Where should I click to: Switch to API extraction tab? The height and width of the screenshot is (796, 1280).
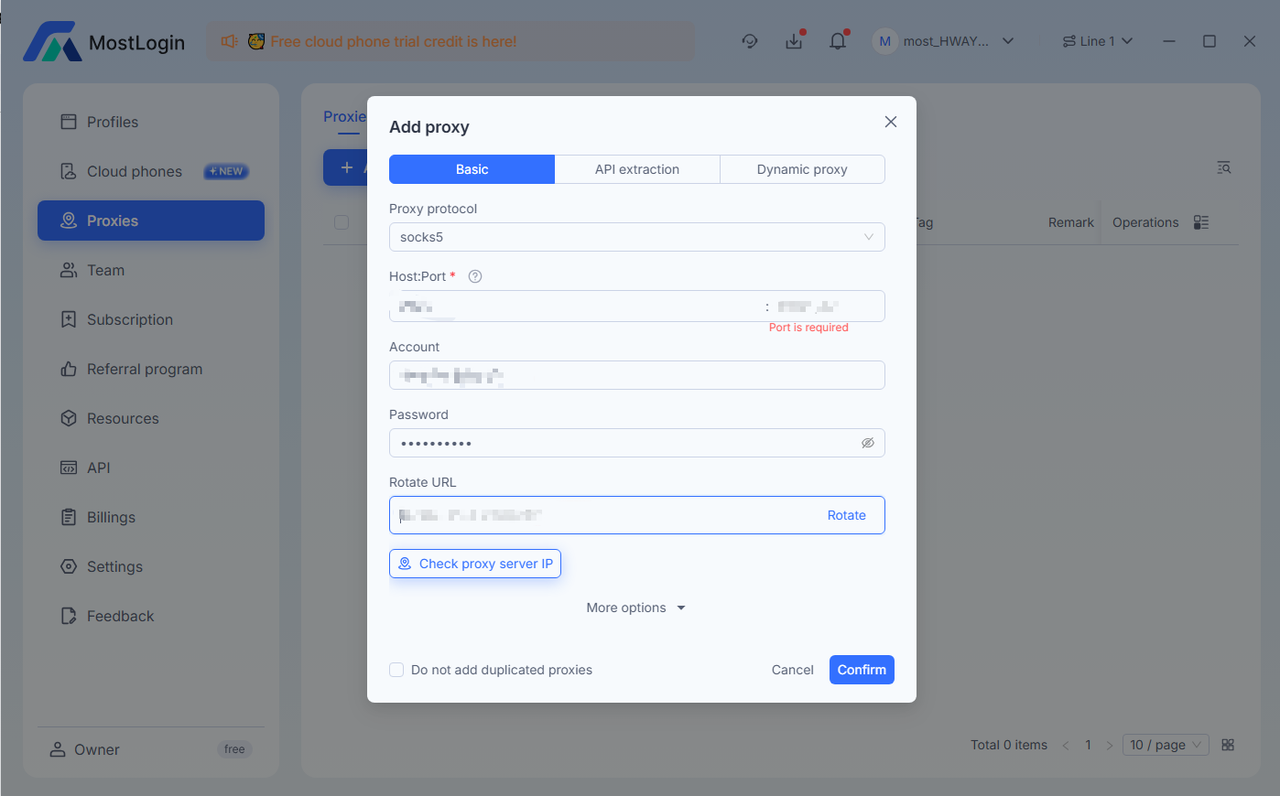637,170
